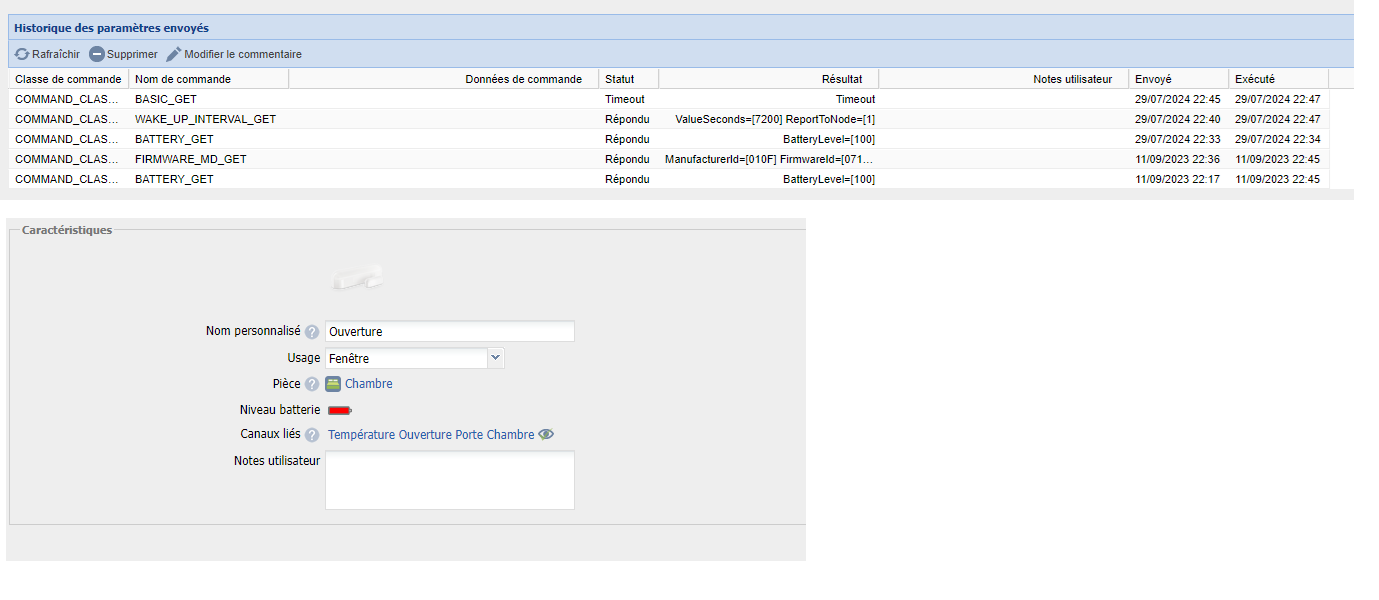Click the Nom personnalisé text field
Image resolution: width=1379 pixels, height=600 pixels.
coord(450,332)
